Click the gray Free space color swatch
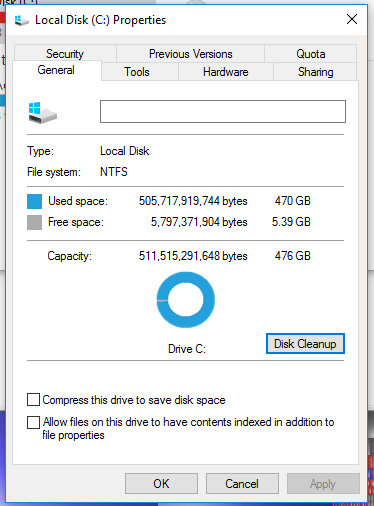The image size is (374, 506). pyautogui.click(x=34, y=222)
